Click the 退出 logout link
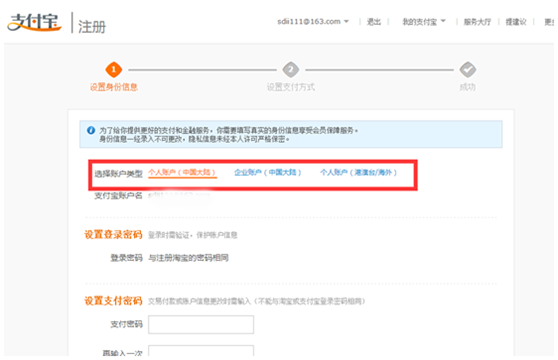The image size is (558, 360). pos(374,22)
